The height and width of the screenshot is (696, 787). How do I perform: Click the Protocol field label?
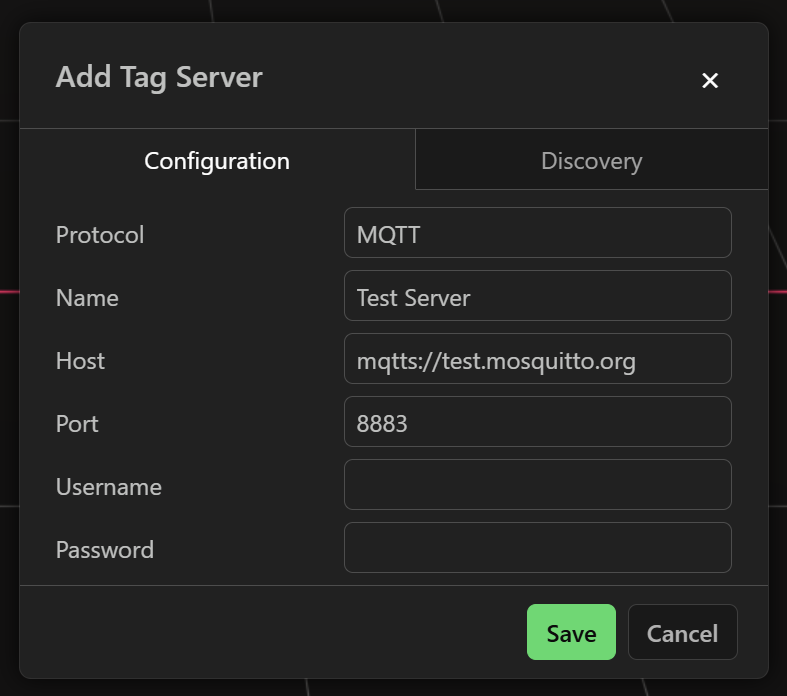pyautogui.click(x=100, y=235)
